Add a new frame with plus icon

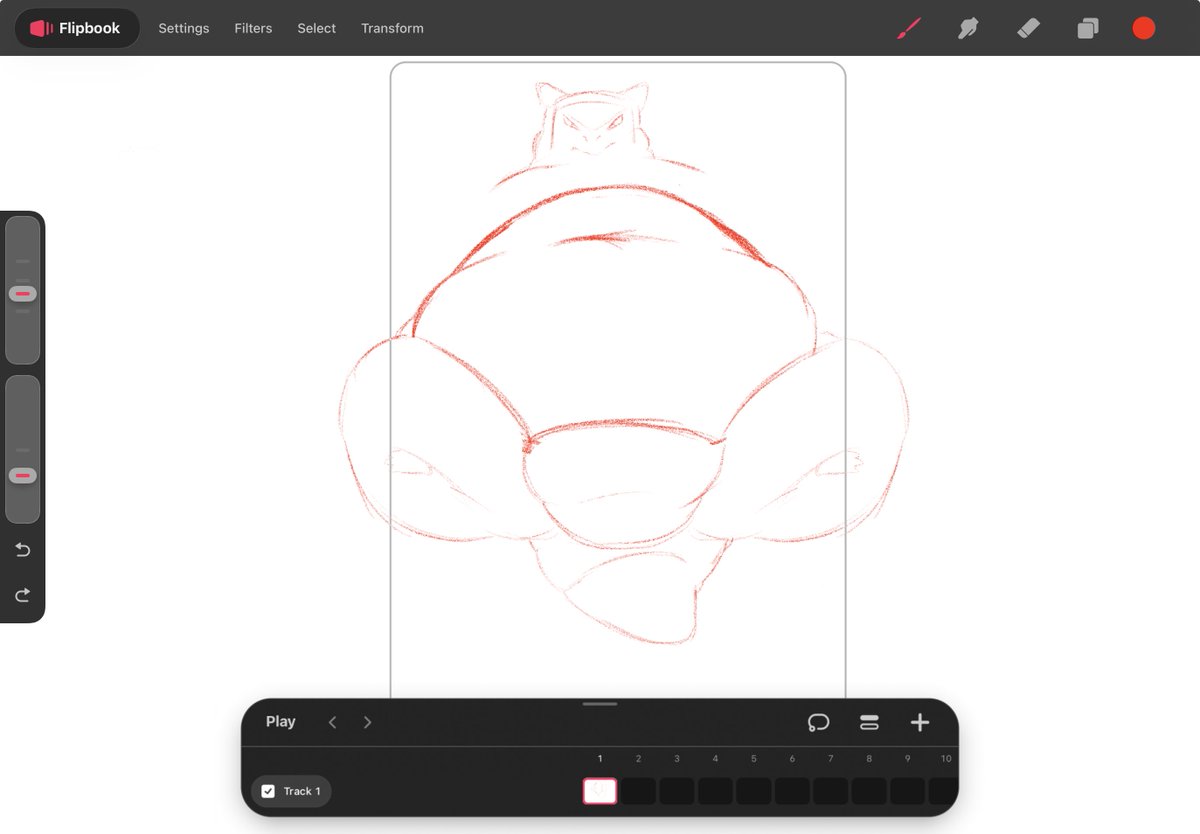click(x=920, y=722)
